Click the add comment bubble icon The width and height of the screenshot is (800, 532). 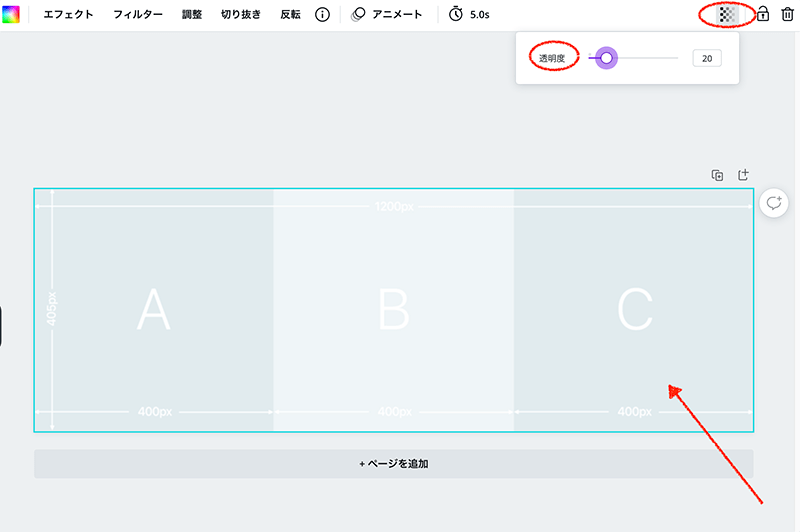pos(773,203)
